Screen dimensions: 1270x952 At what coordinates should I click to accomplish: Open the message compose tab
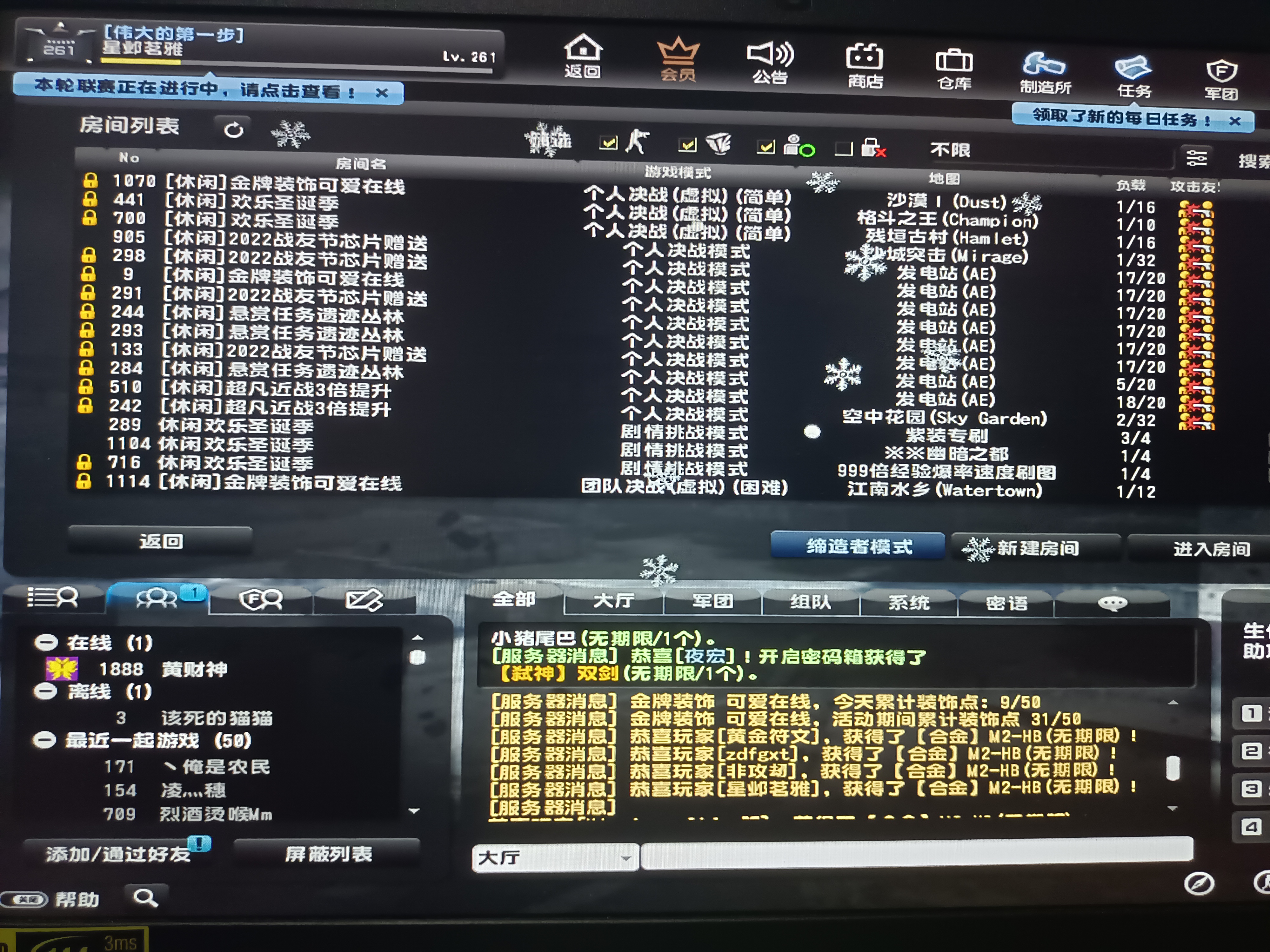tap(364, 600)
